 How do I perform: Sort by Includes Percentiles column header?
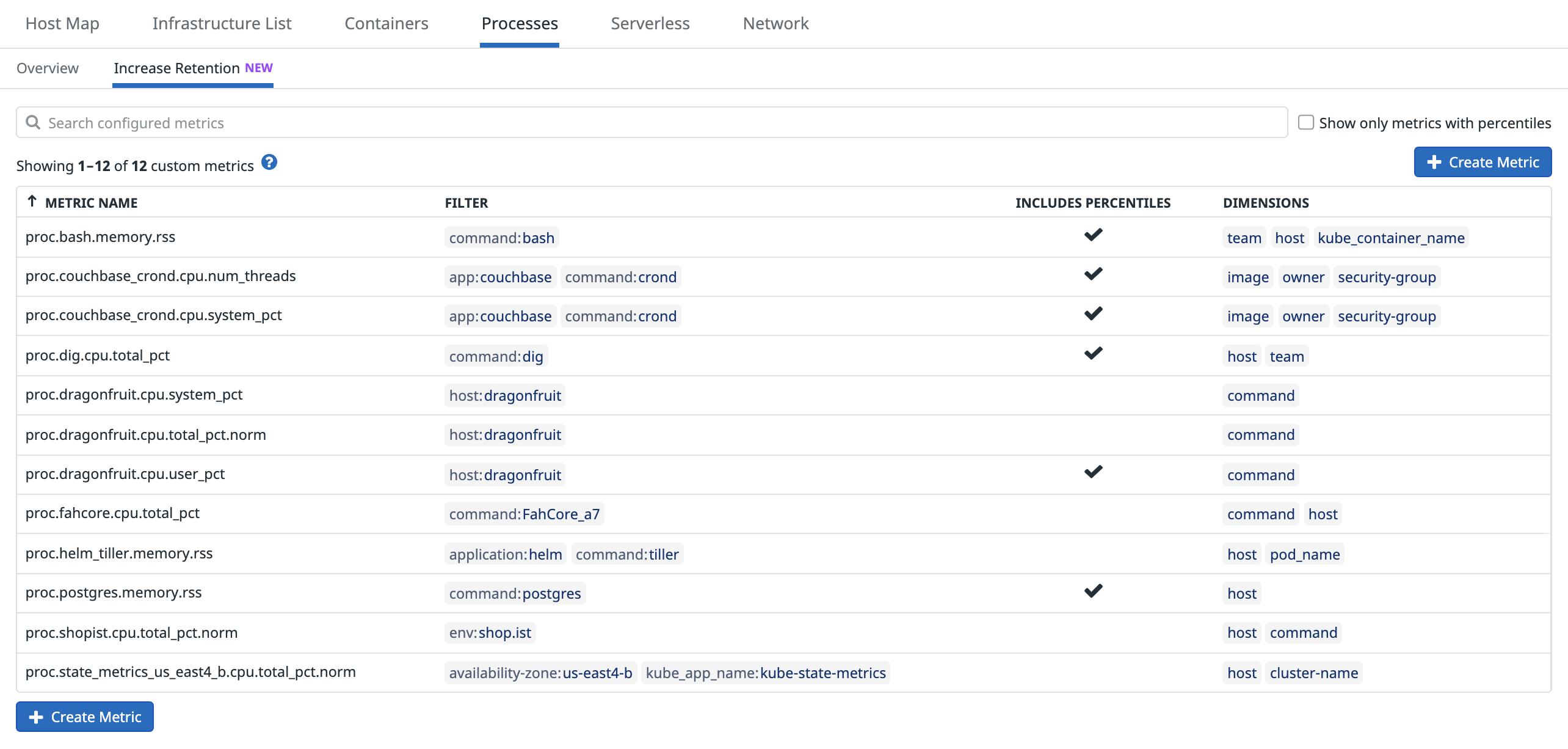tap(1092, 203)
